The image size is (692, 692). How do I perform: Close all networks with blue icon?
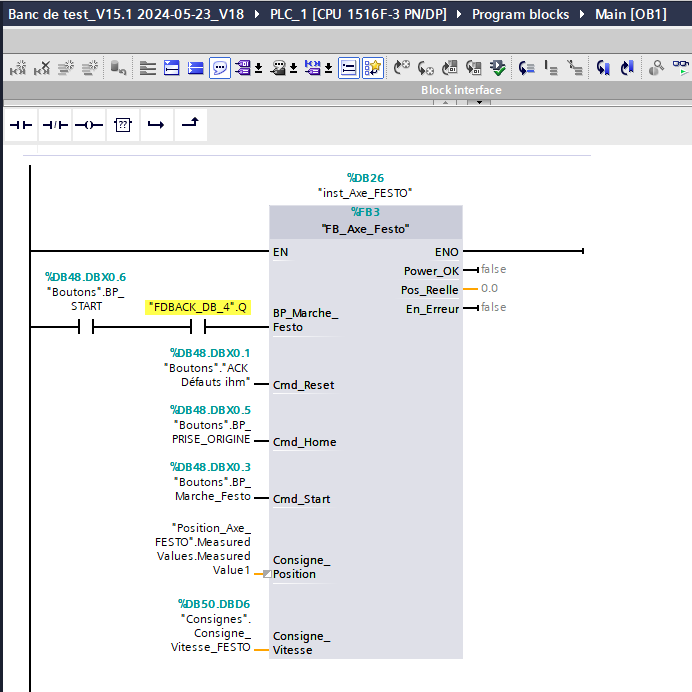click(196, 68)
